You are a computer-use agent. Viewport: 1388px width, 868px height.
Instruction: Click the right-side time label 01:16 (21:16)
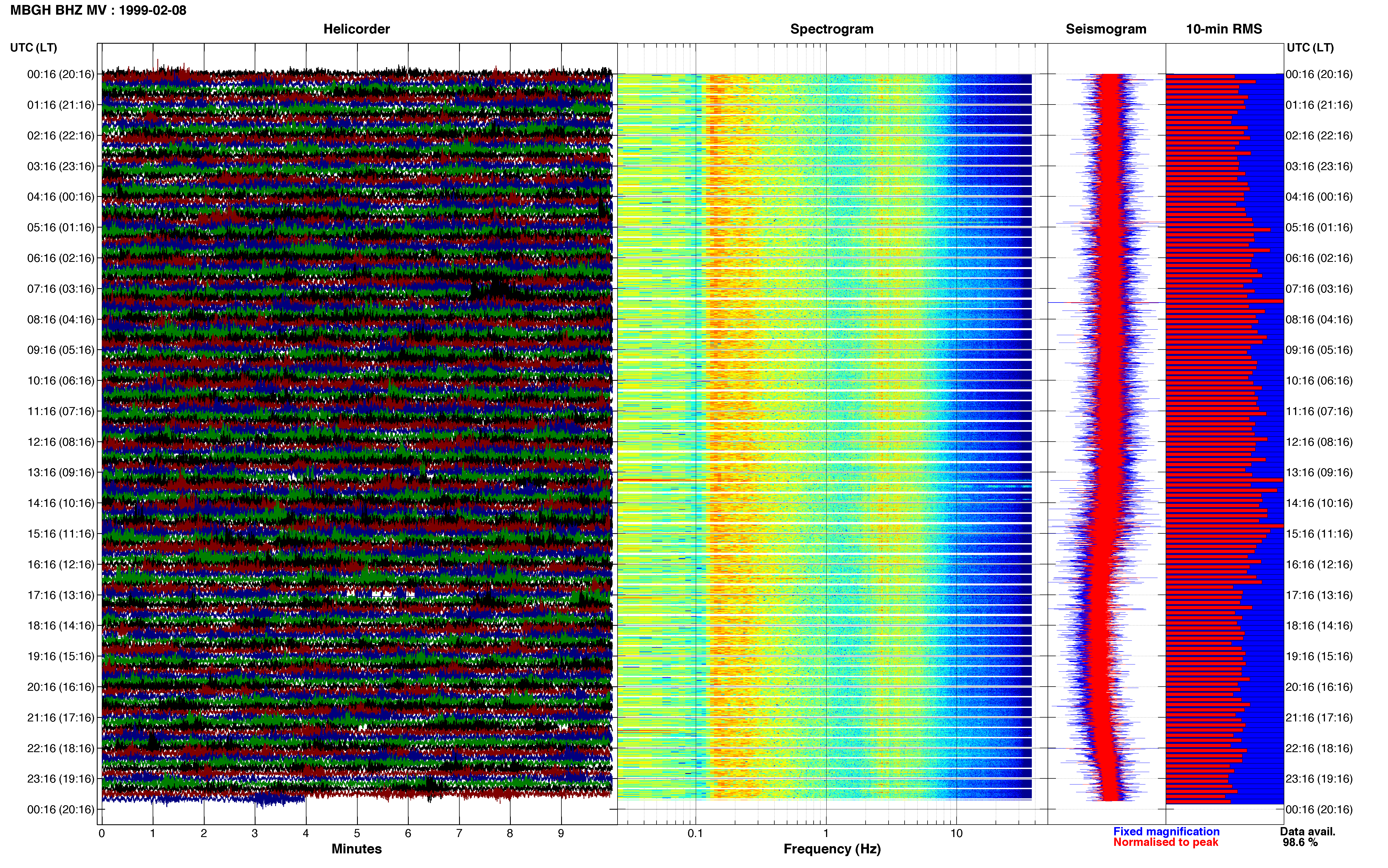click(1319, 105)
